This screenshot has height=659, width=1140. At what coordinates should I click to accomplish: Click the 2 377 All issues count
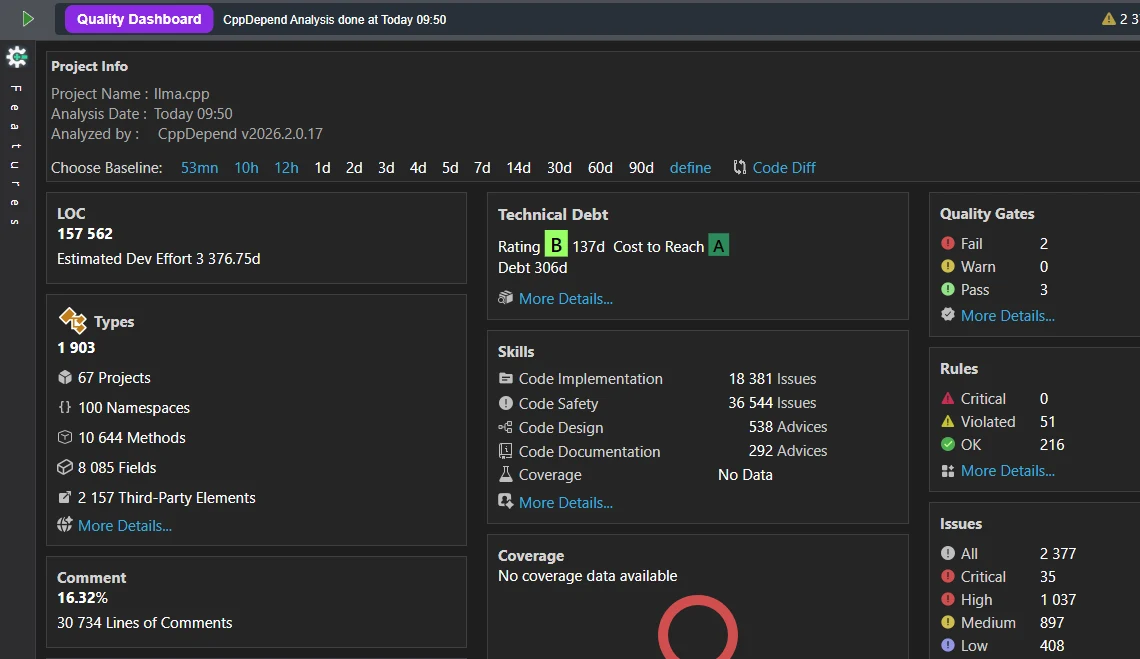(1057, 554)
